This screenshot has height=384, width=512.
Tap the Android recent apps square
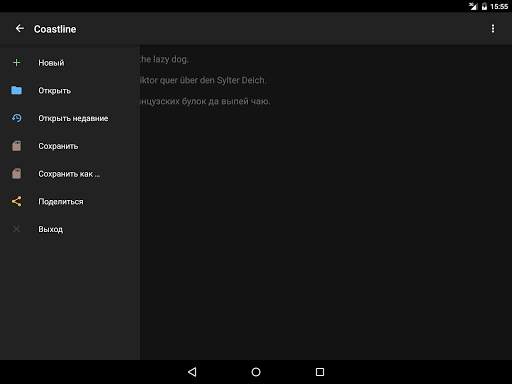pyautogui.click(x=320, y=372)
